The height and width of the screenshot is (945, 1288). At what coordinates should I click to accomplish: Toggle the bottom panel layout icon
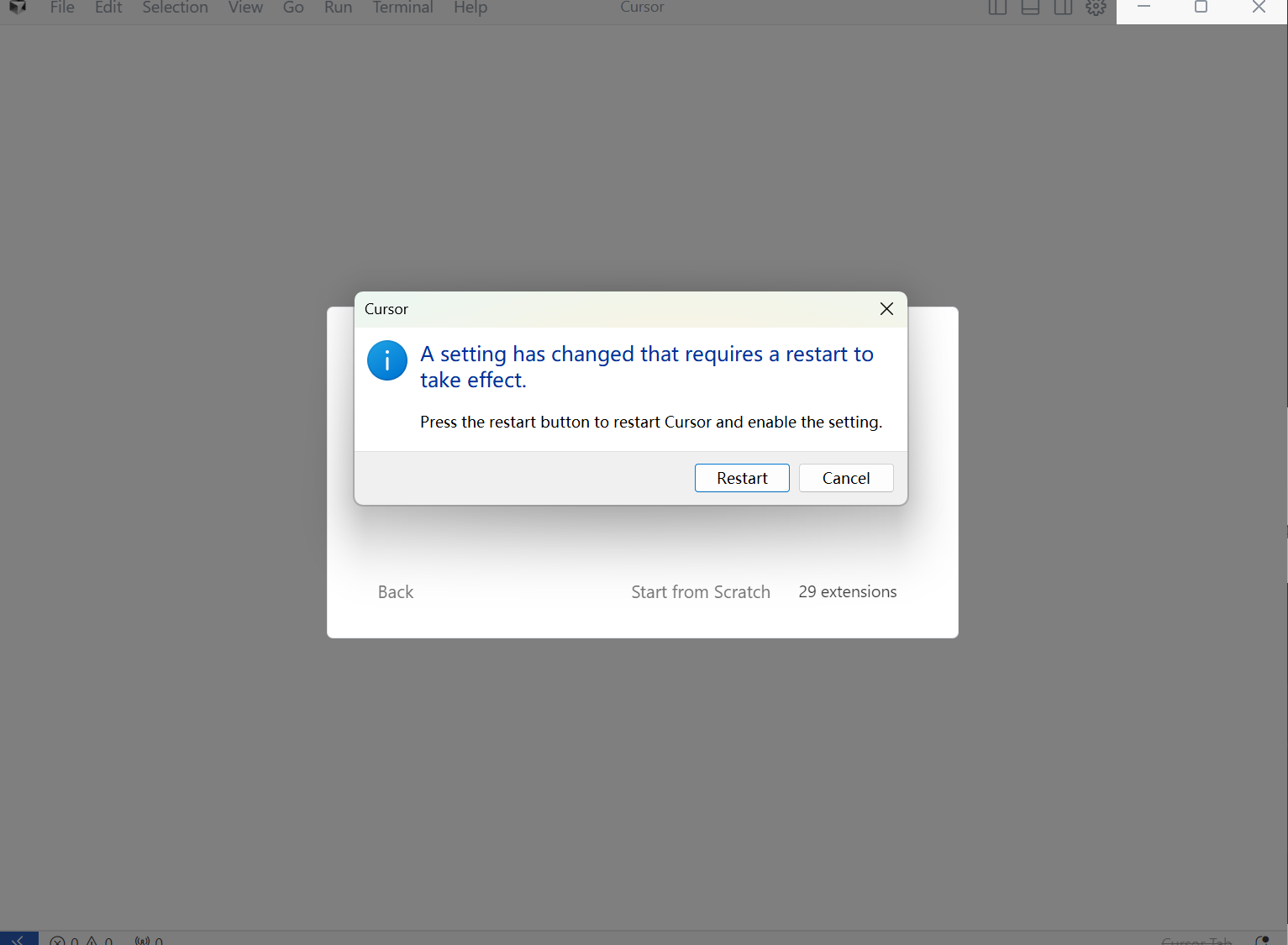point(1030,8)
